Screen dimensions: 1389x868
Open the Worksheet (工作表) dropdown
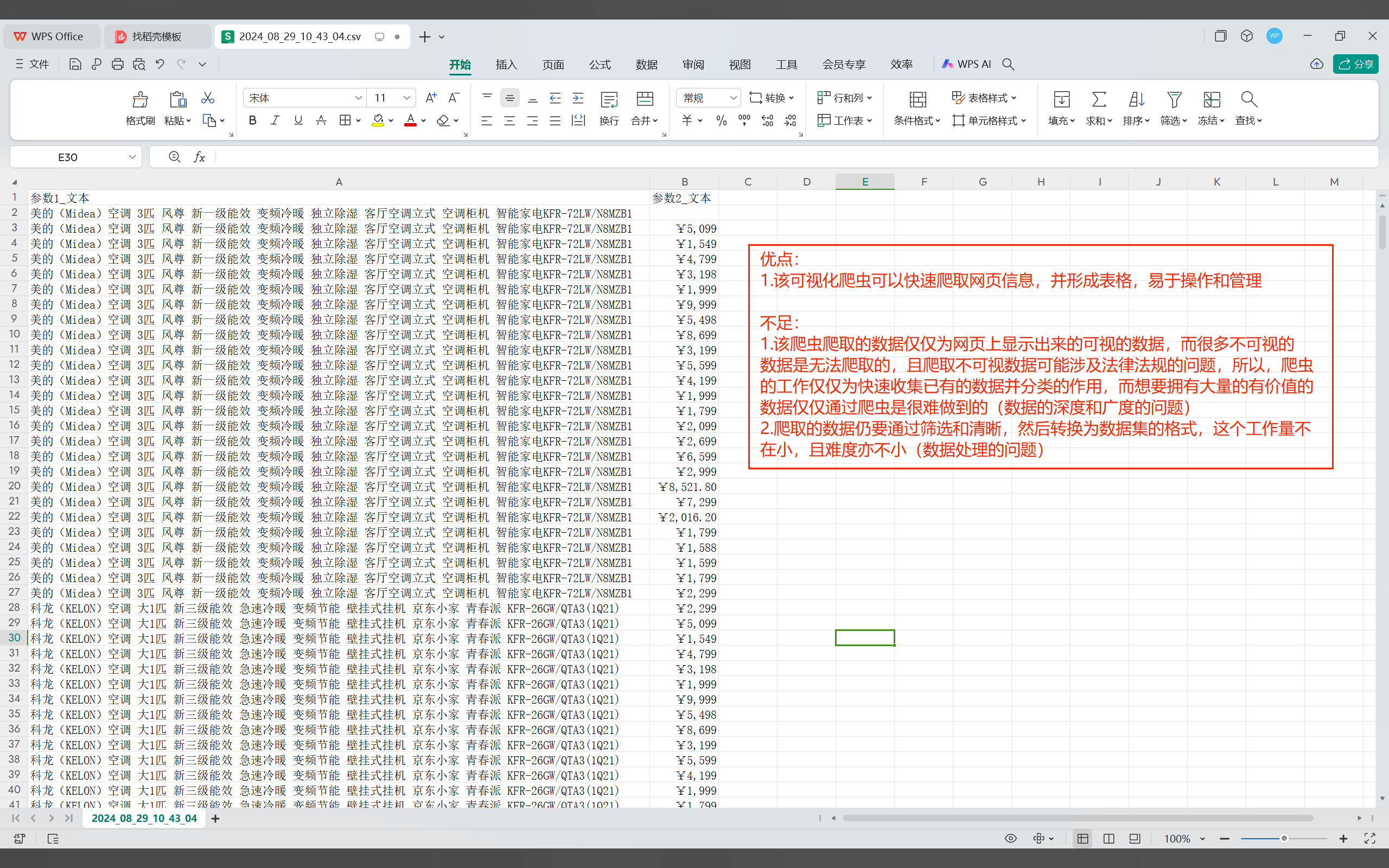844,120
